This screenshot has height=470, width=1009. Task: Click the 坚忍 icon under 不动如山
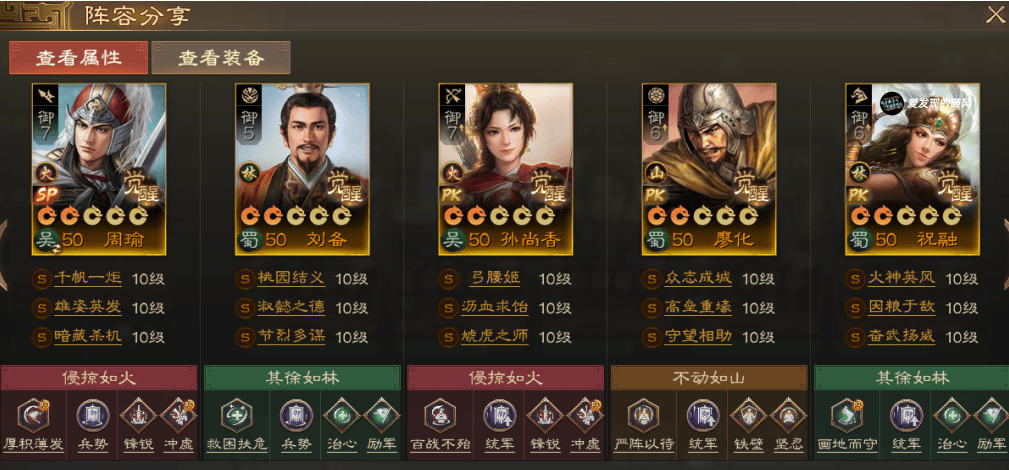pyautogui.click(x=788, y=415)
